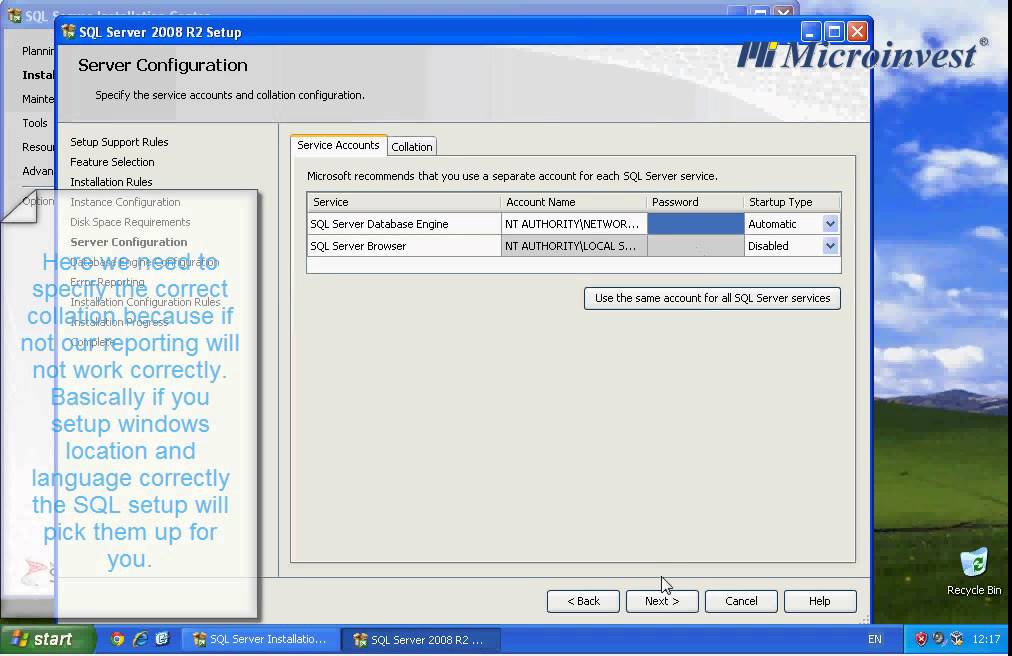Screen dimensions: 1012x656
Task: Click the Back button
Action: [583, 601]
